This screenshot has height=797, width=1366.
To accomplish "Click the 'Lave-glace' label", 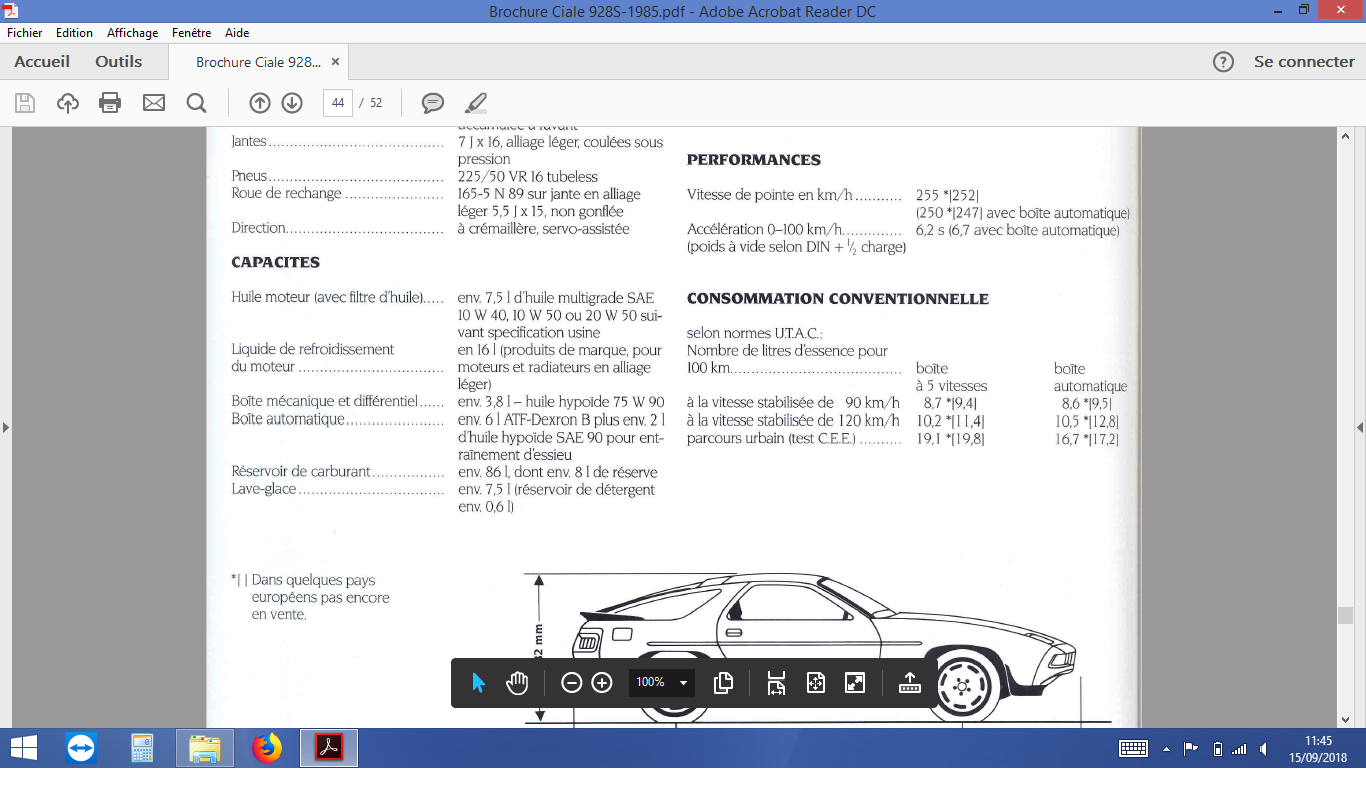I will click(x=265, y=490).
